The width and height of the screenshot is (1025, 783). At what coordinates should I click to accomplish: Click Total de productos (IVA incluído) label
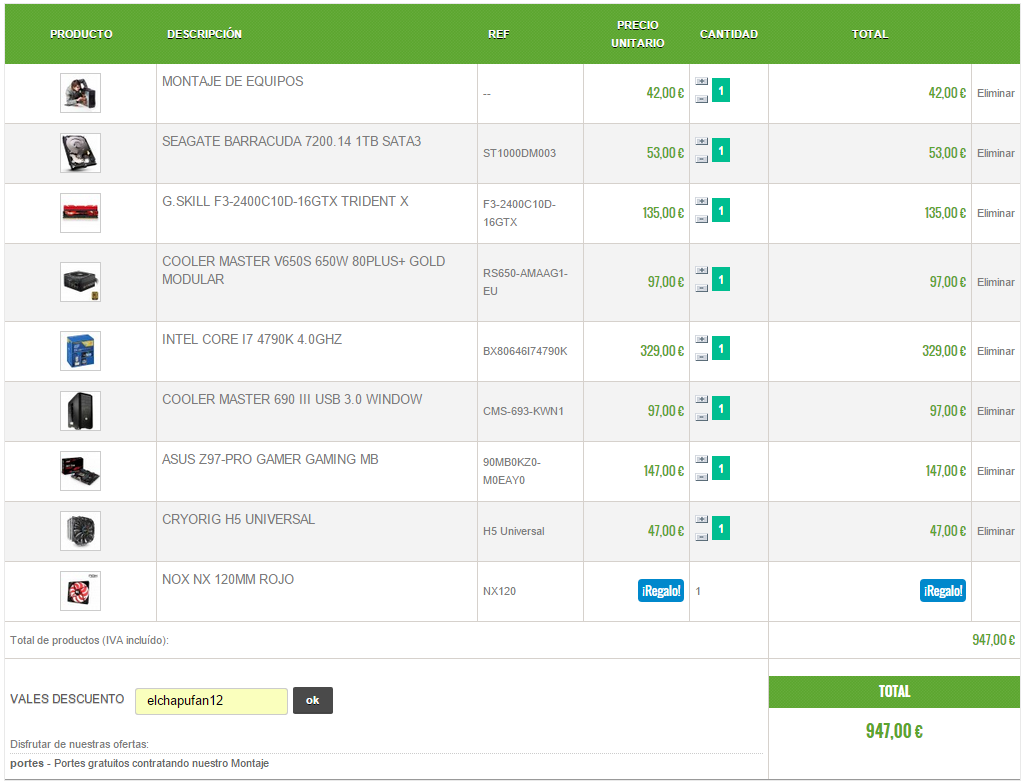point(90,641)
